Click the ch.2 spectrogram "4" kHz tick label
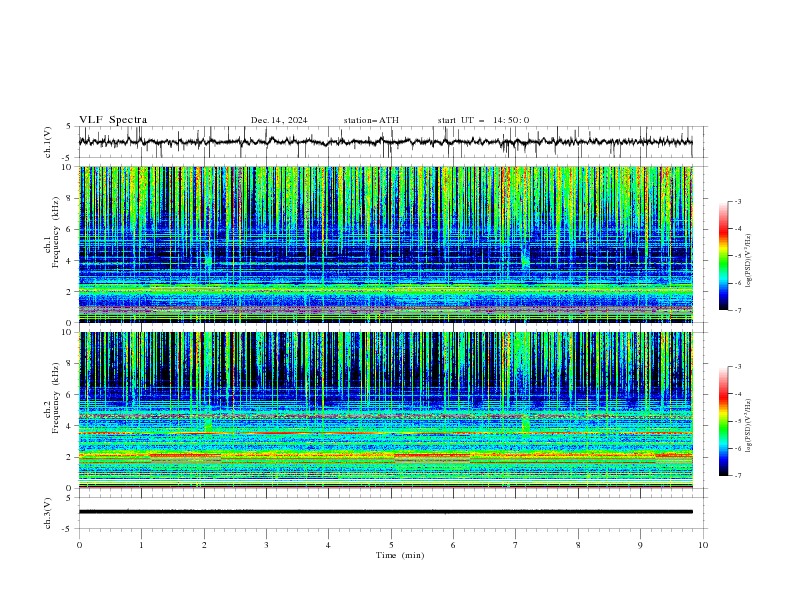792x612 pixels. 70,426
